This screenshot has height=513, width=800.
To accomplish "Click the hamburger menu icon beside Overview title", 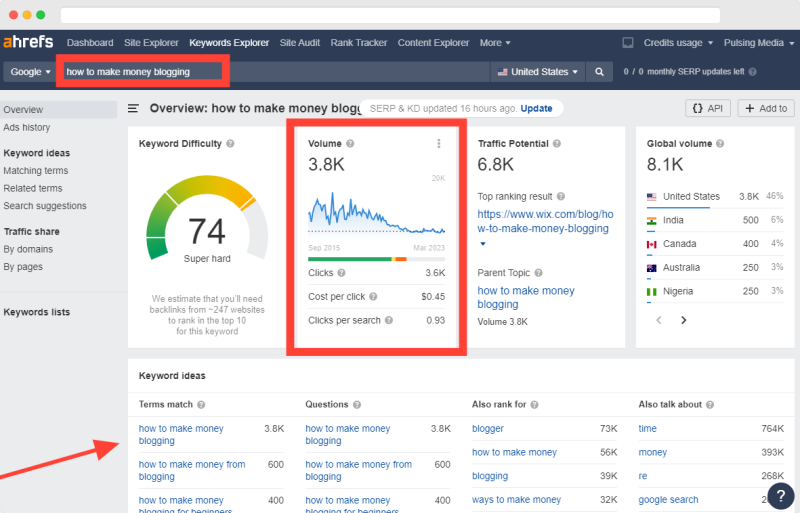I will [x=133, y=108].
